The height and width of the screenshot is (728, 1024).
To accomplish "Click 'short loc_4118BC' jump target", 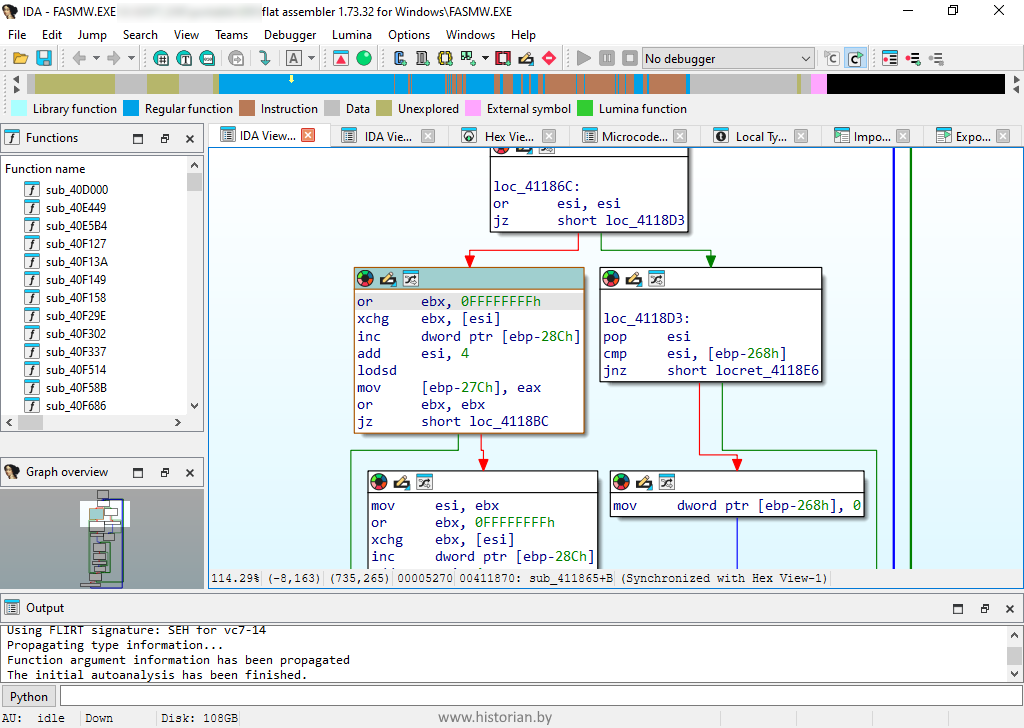I will click(485, 421).
